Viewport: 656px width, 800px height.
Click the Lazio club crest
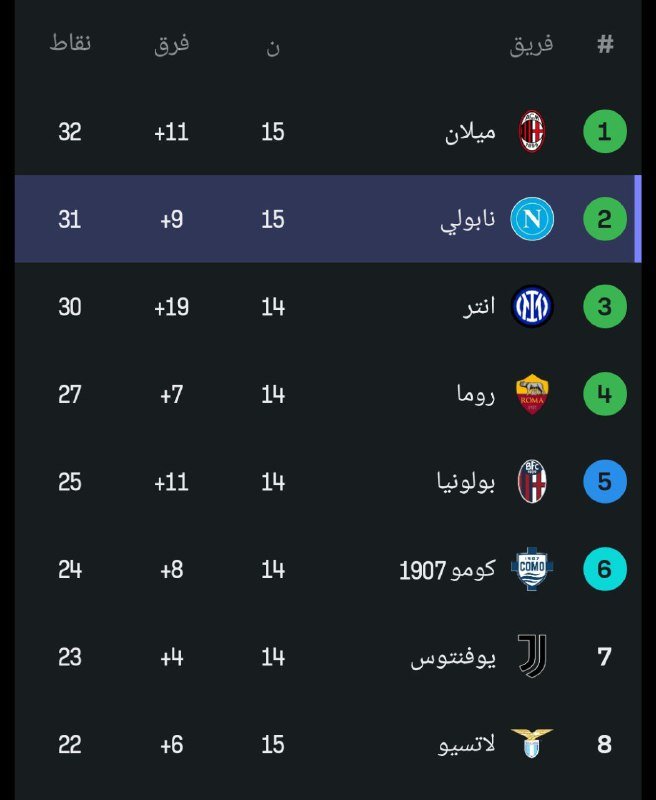click(x=532, y=744)
